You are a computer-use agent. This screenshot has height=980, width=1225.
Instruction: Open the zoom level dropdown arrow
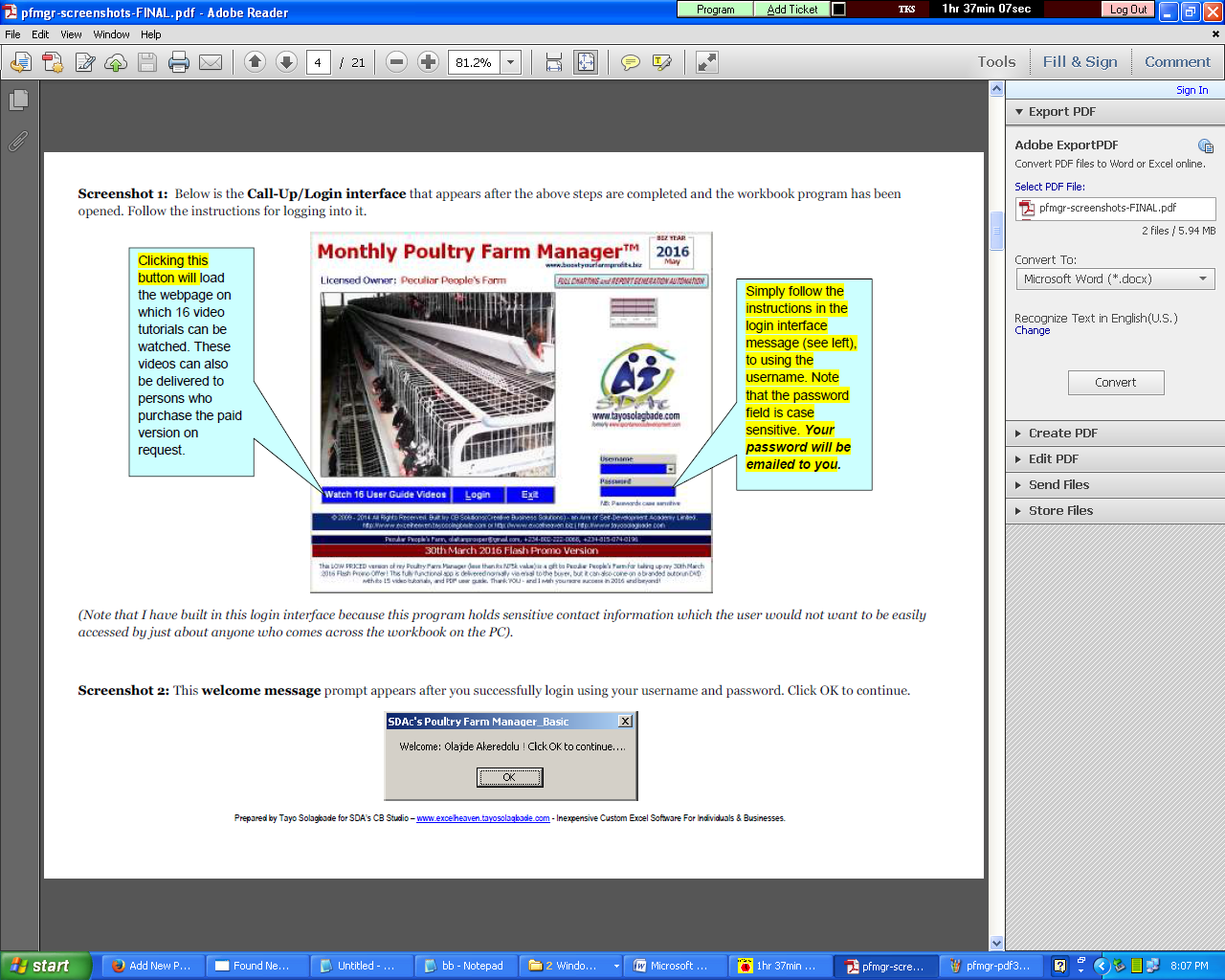511,62
